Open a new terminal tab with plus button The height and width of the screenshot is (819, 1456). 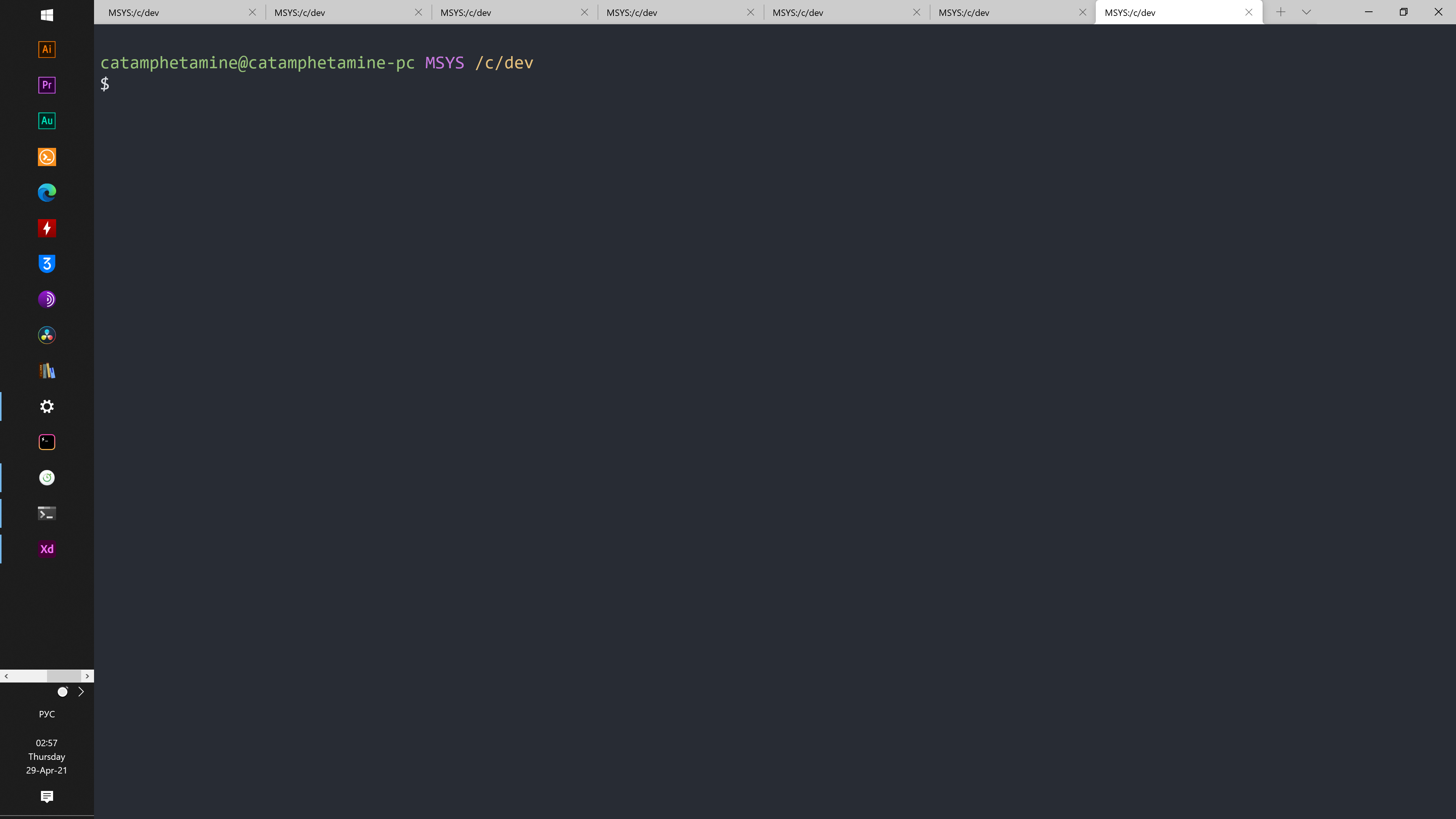pyautogui.click(x=1281, y=12)
